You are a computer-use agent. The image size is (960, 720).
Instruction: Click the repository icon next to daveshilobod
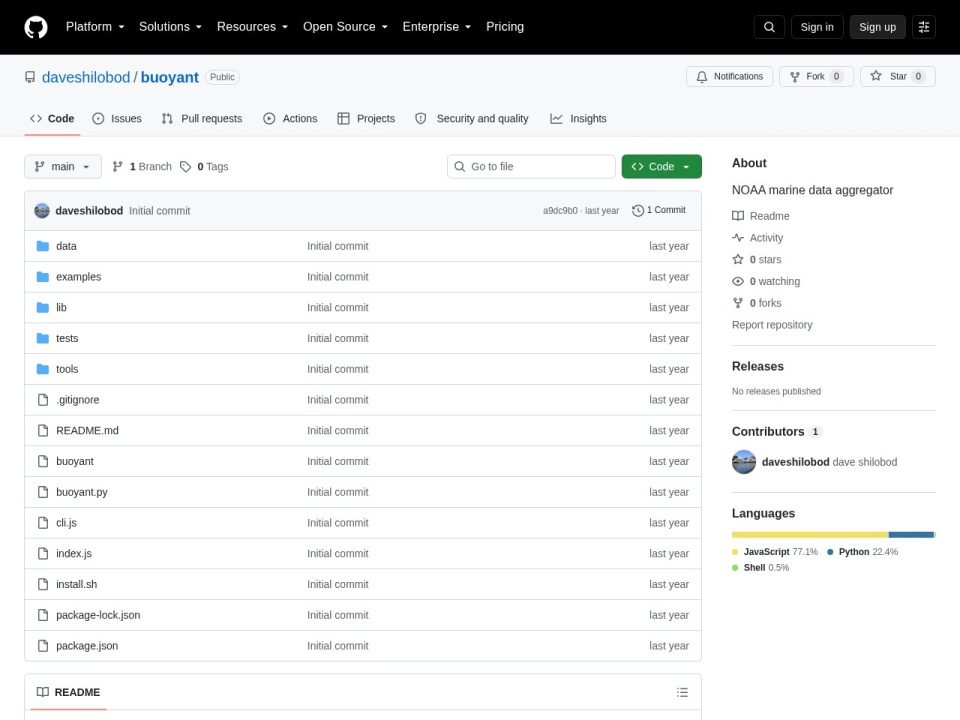click(x=30, y=77)
